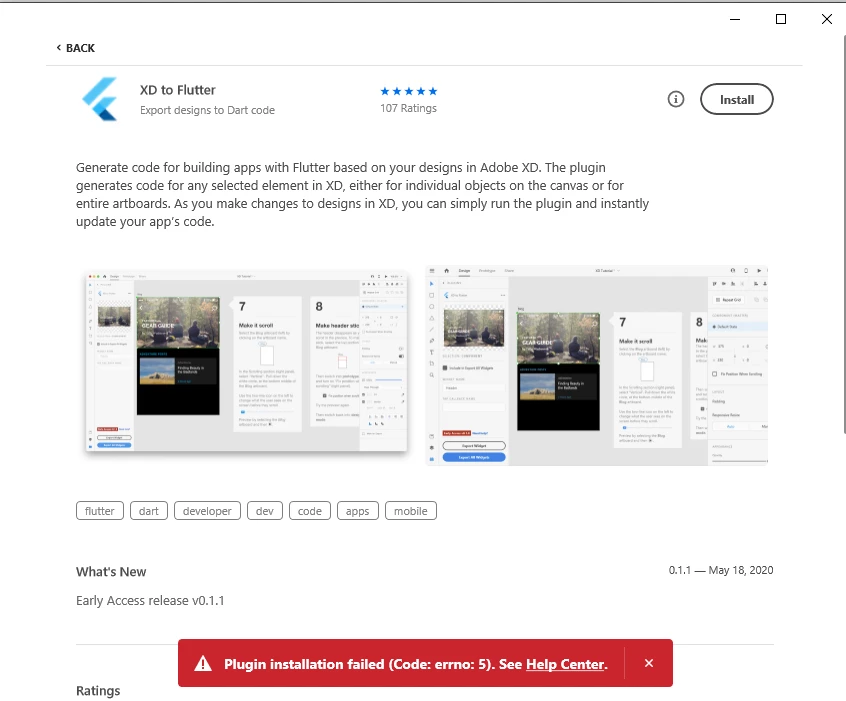Select the dev tag

(x=265, y=511)
